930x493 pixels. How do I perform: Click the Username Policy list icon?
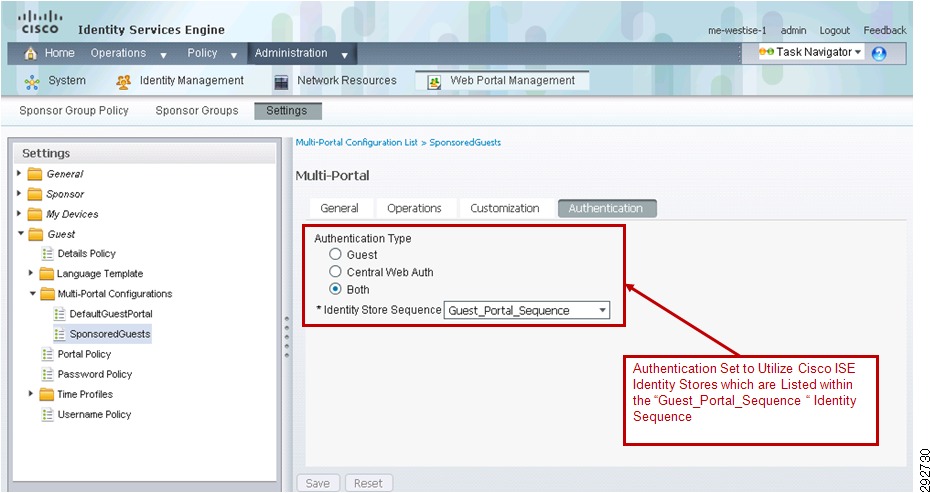tap(47, 415)
